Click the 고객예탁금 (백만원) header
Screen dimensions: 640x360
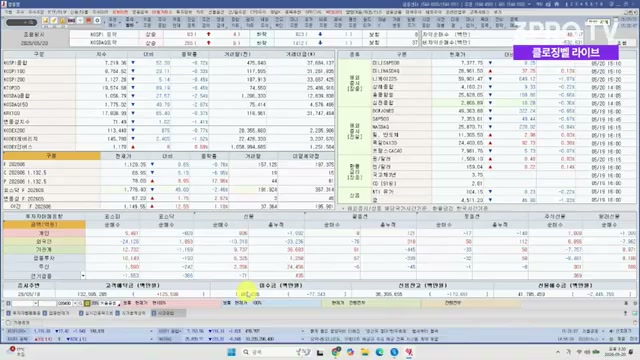click(x=133, y=285)
